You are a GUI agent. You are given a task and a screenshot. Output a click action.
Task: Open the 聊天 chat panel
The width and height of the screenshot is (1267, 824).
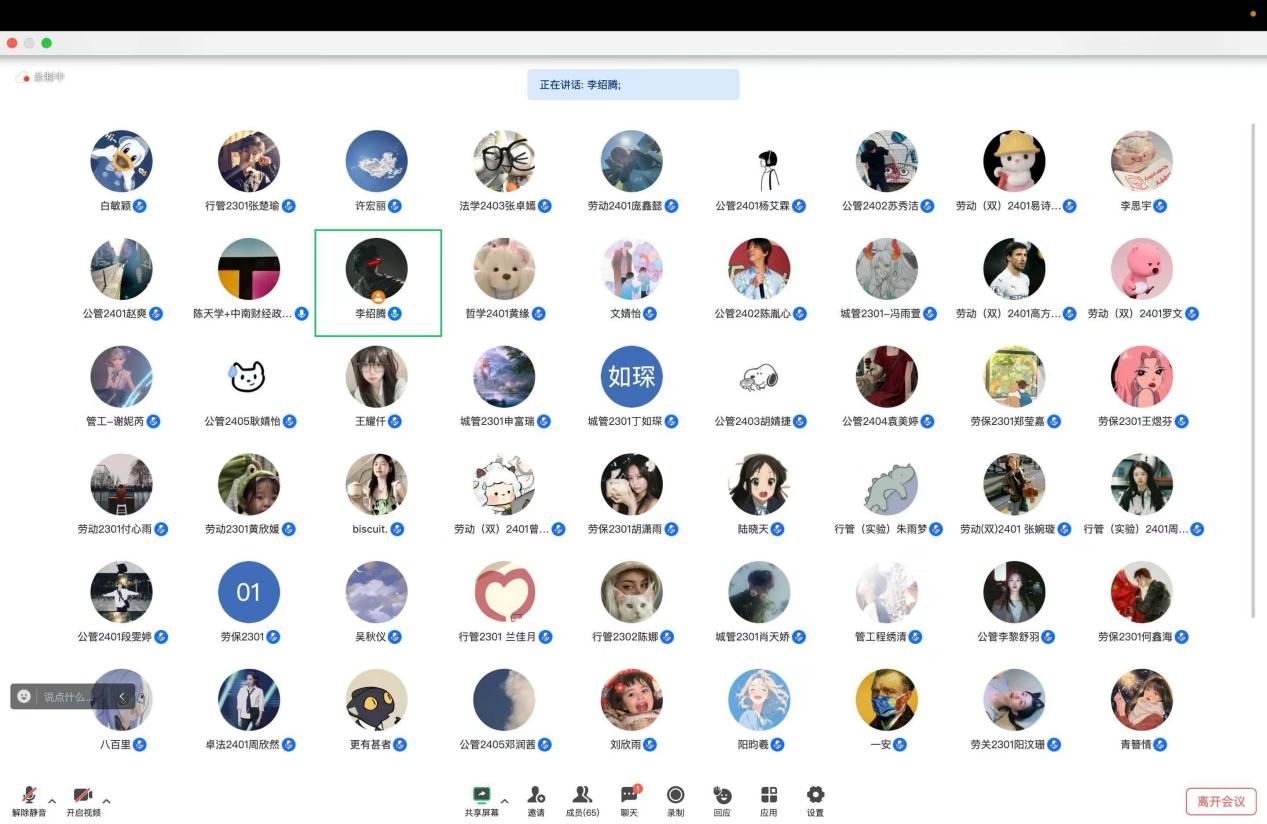coord(628,796)
